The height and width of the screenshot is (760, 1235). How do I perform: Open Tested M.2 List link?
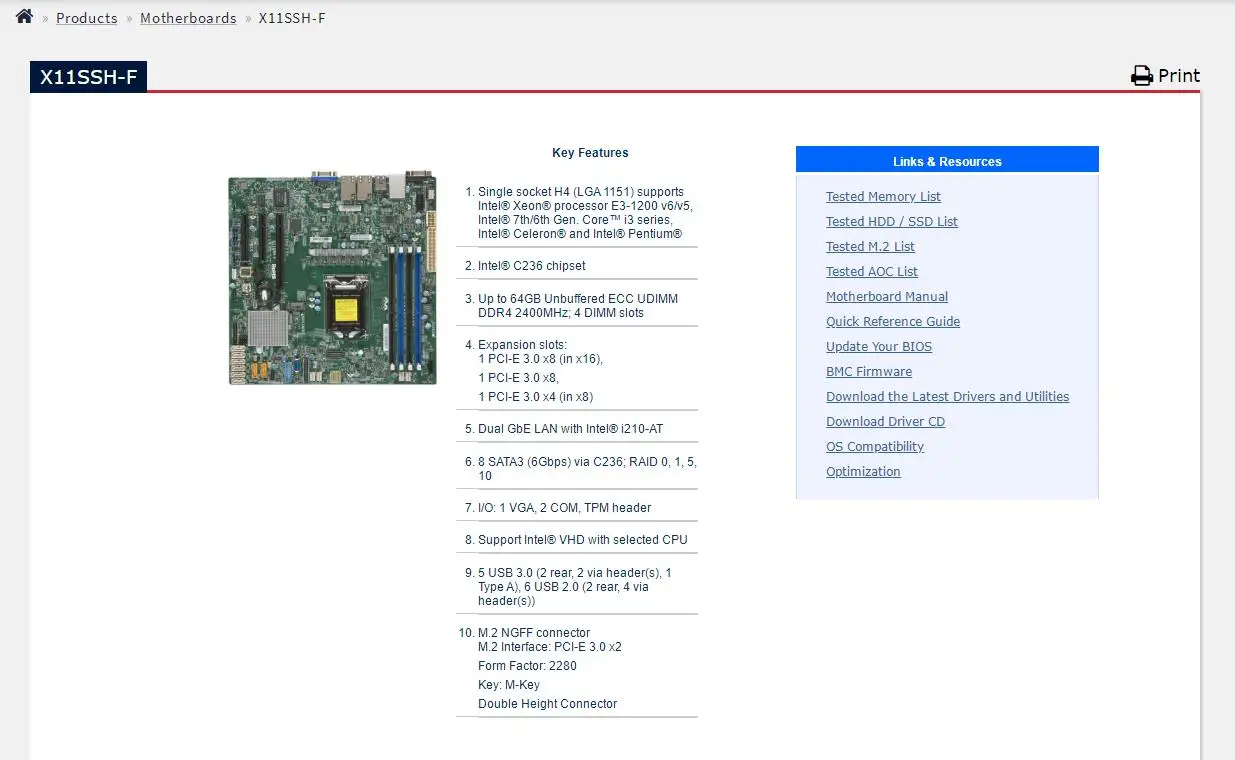pos(870,247)
